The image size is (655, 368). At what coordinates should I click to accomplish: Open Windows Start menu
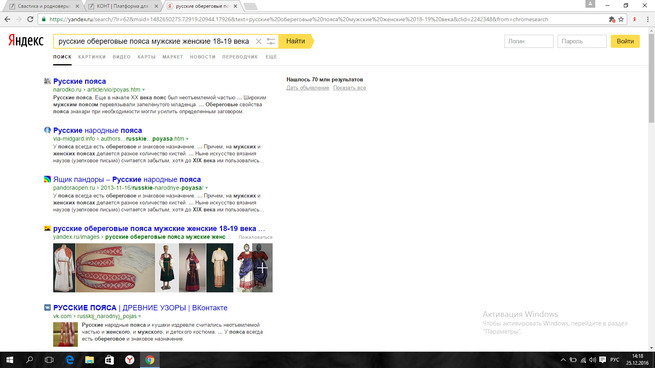(x=10, y=360)
